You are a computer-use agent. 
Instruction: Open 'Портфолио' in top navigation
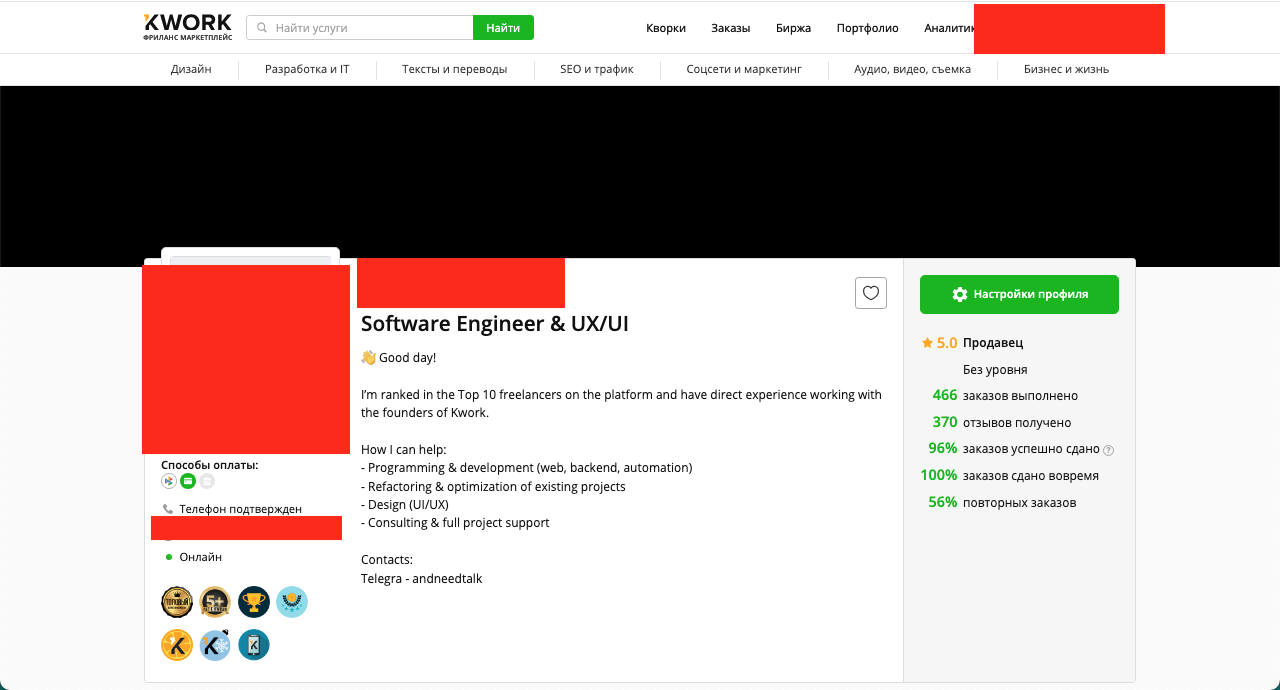click(867, 28)
